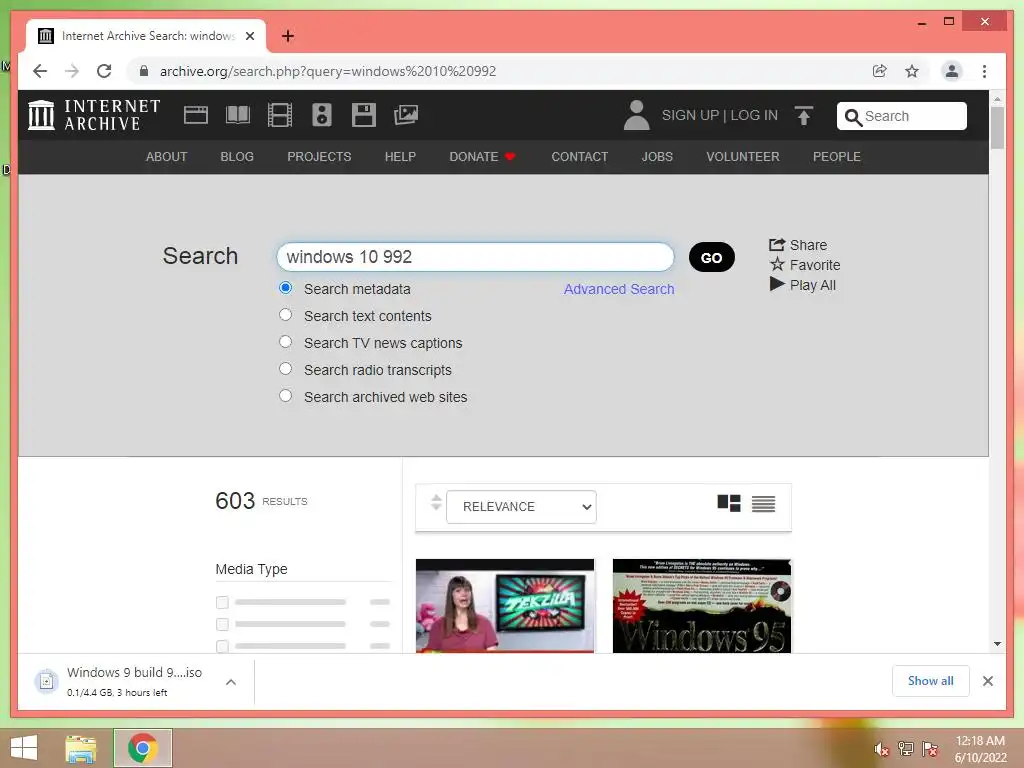1024x768 pixels.
Task: Open the Tekzilla video result thumbnail
Action: [x=505, y=605]
